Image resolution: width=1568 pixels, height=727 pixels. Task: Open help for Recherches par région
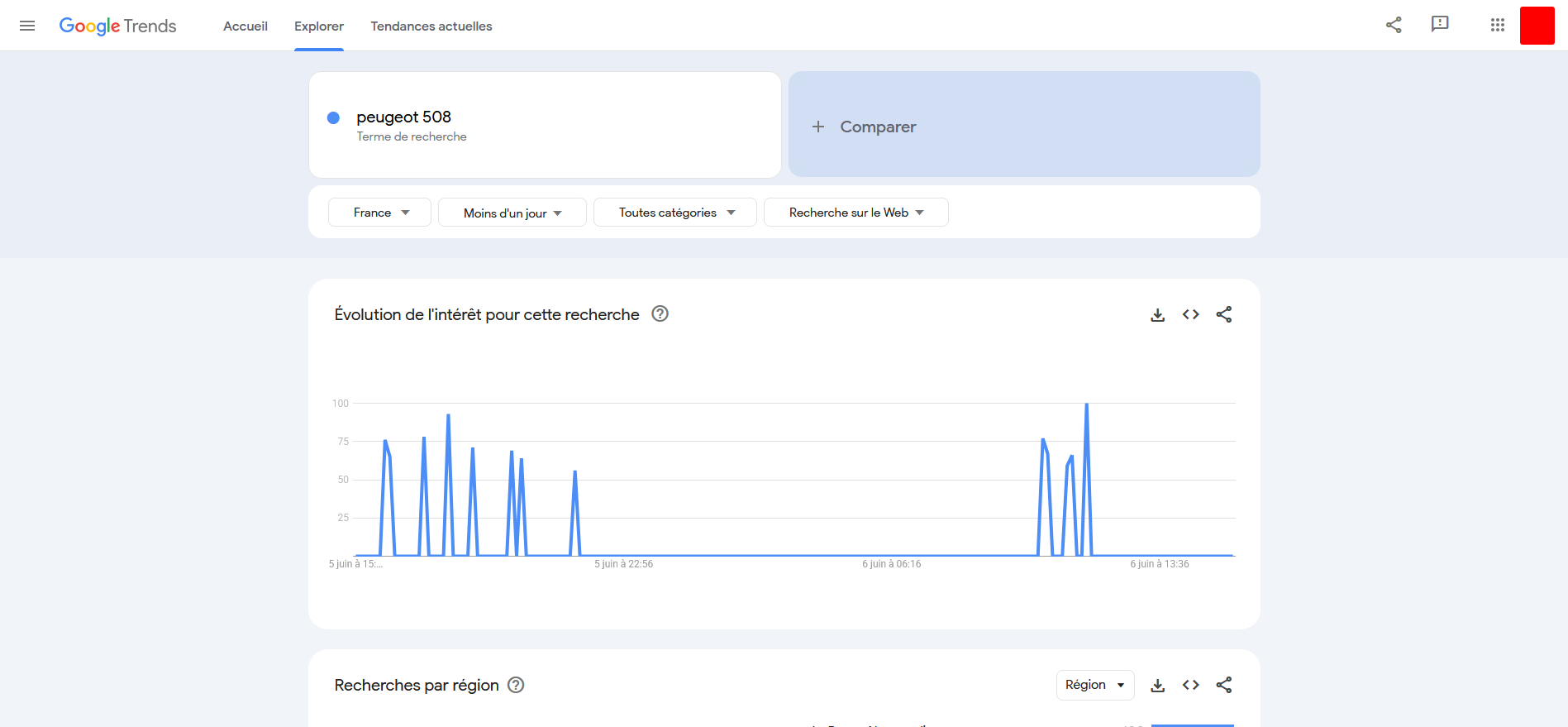516,685
